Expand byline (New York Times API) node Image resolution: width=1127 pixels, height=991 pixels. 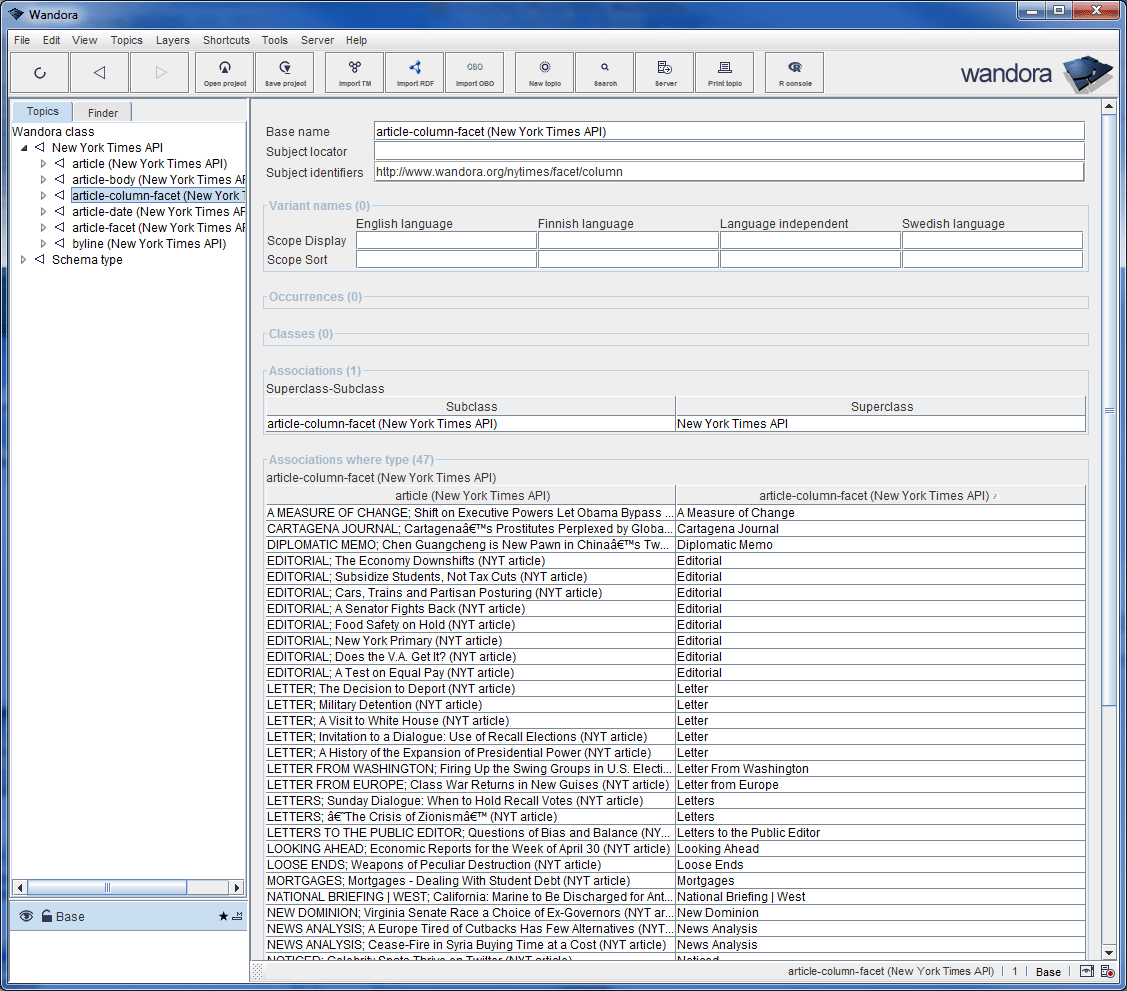pyautogui.click(x=43, y=244)
